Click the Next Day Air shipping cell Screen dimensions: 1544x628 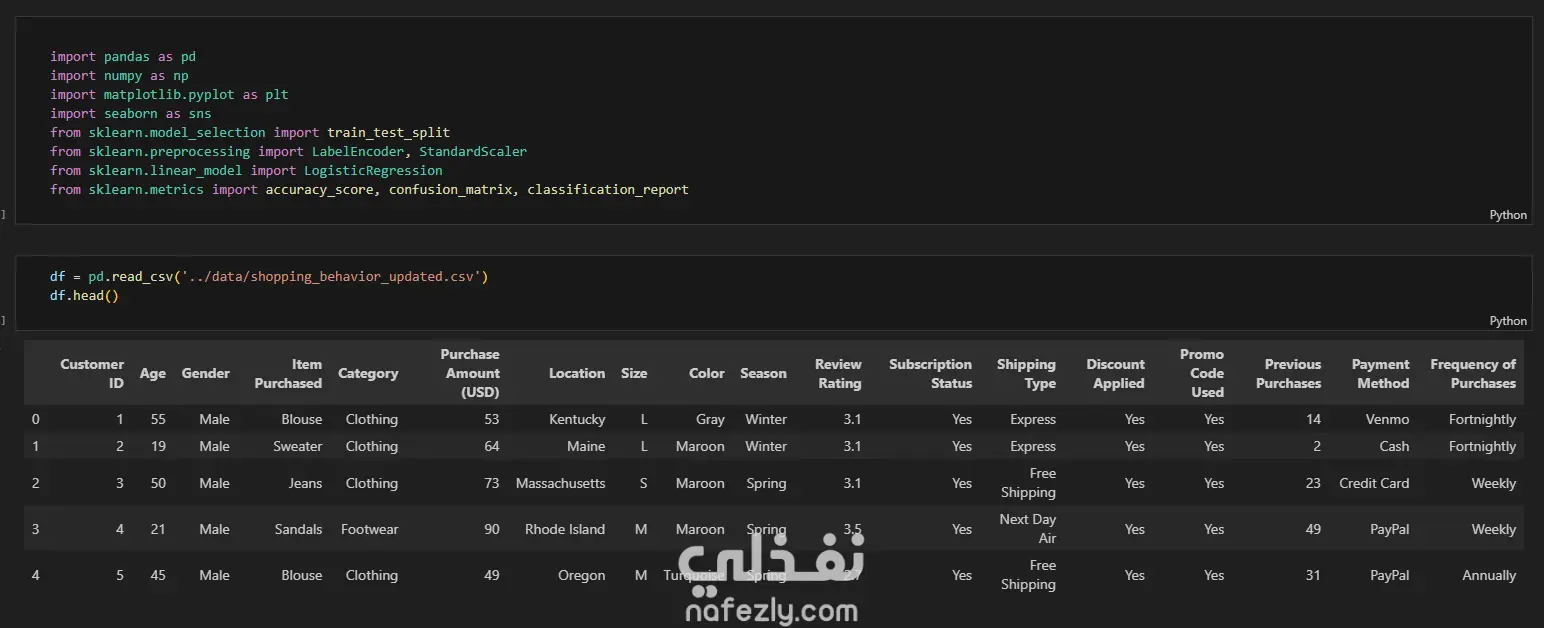(1027, 529)
